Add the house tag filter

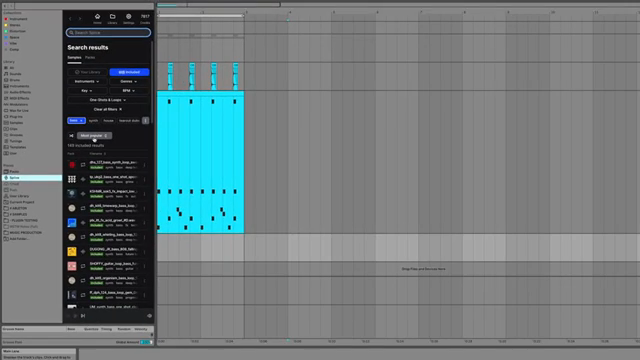(108, 121)
